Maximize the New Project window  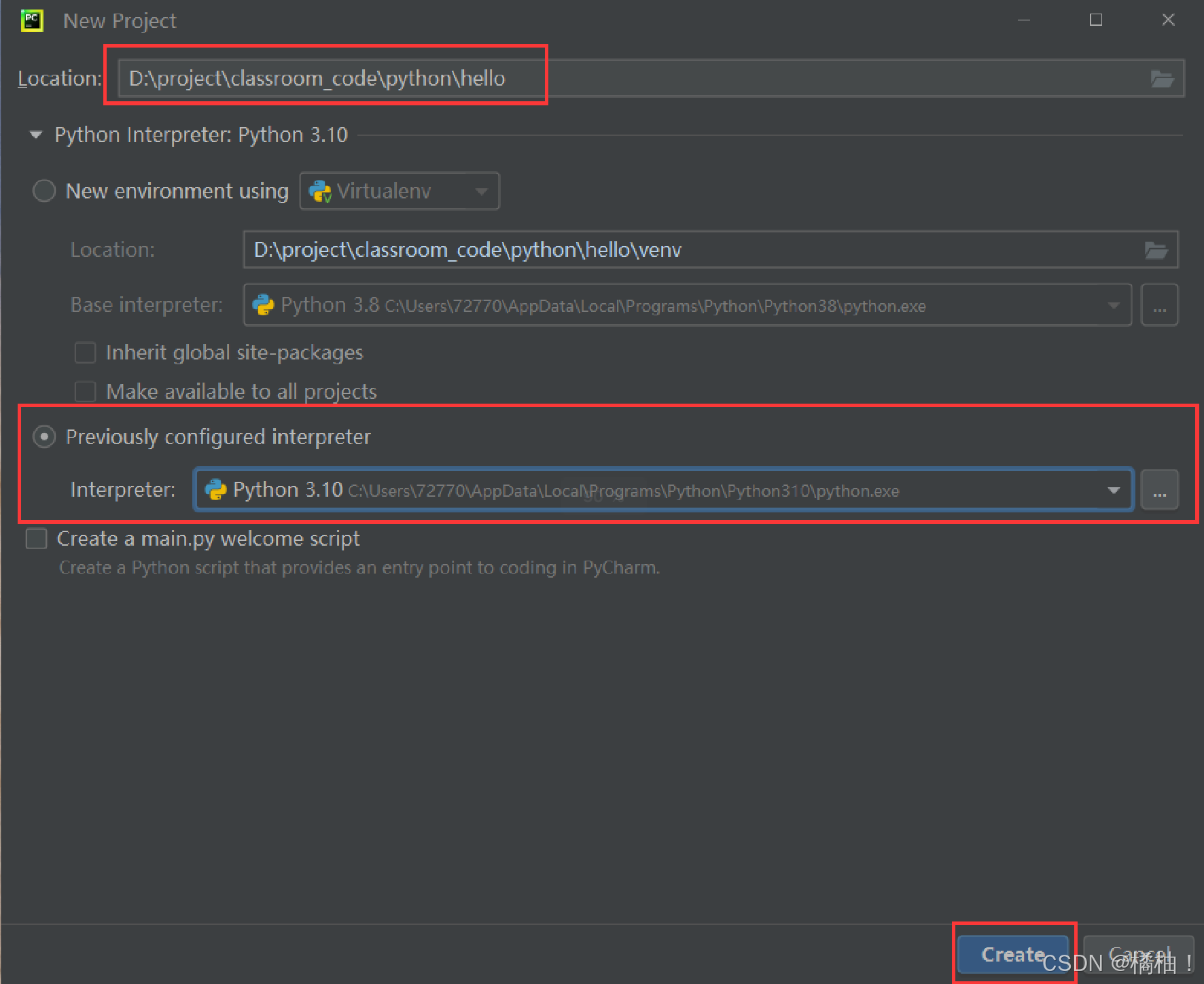pyautogui.click(x=1096, y=20)
